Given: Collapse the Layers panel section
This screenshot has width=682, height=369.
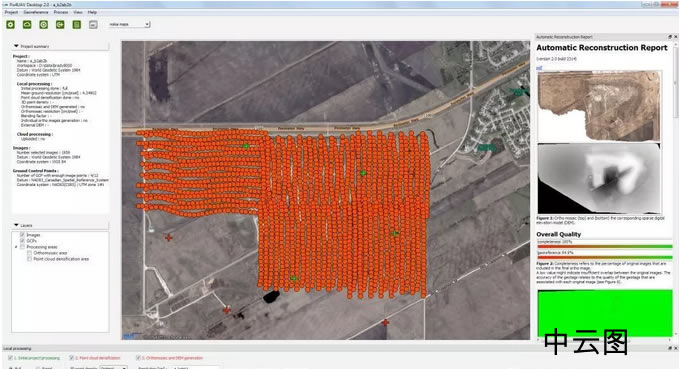Looking at the screenshot, I should tap(17, 225).
